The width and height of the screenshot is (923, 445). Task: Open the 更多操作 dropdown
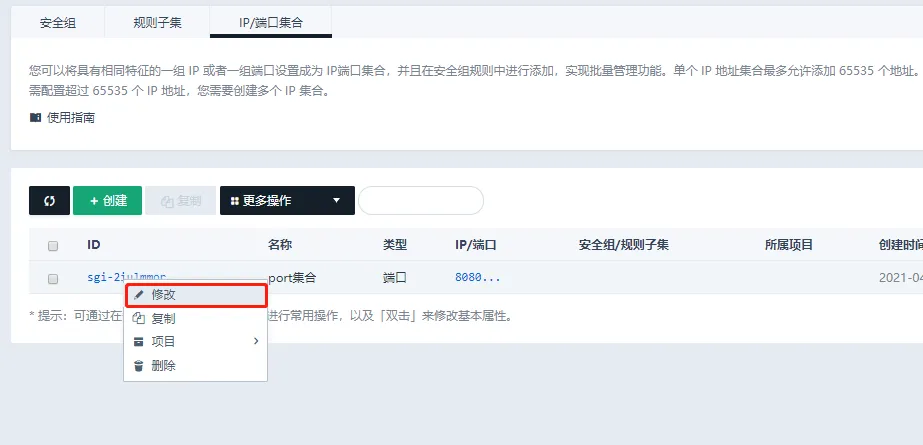(286, 200)
